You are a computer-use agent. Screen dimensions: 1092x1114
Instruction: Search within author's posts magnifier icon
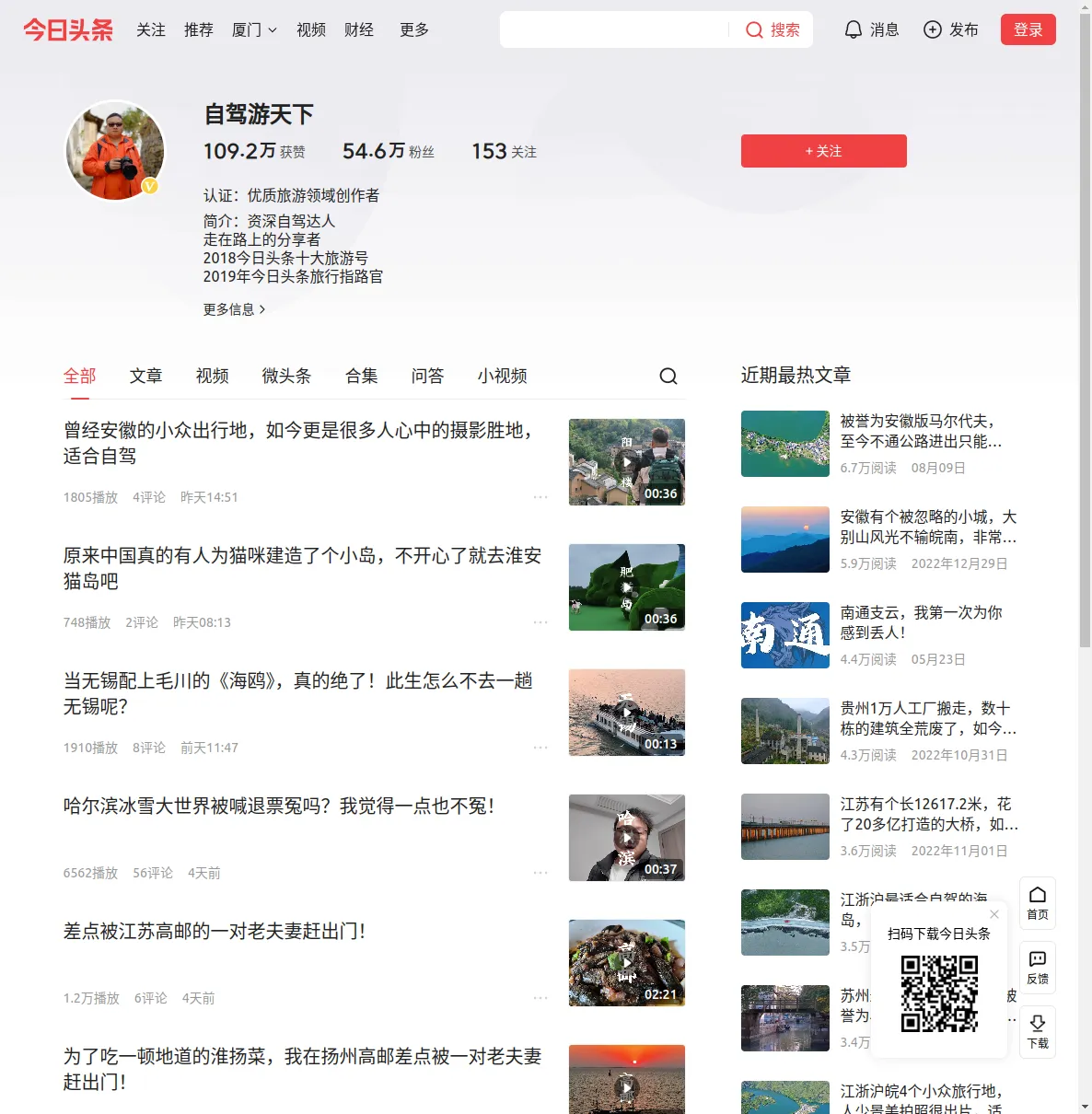point(668,376)
